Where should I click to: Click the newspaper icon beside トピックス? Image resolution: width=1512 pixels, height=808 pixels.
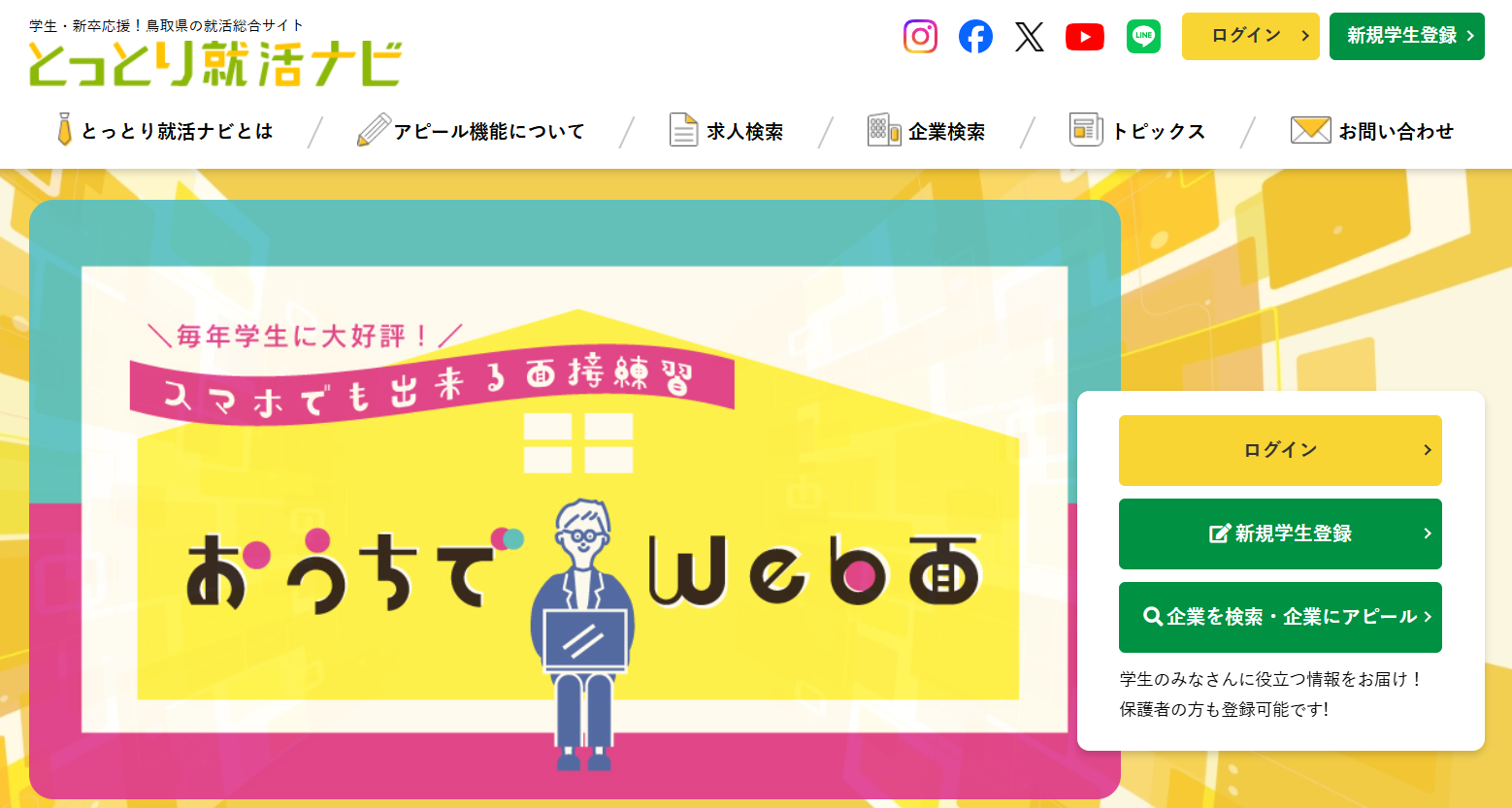pyautogui.click(x=1086, y=129)
